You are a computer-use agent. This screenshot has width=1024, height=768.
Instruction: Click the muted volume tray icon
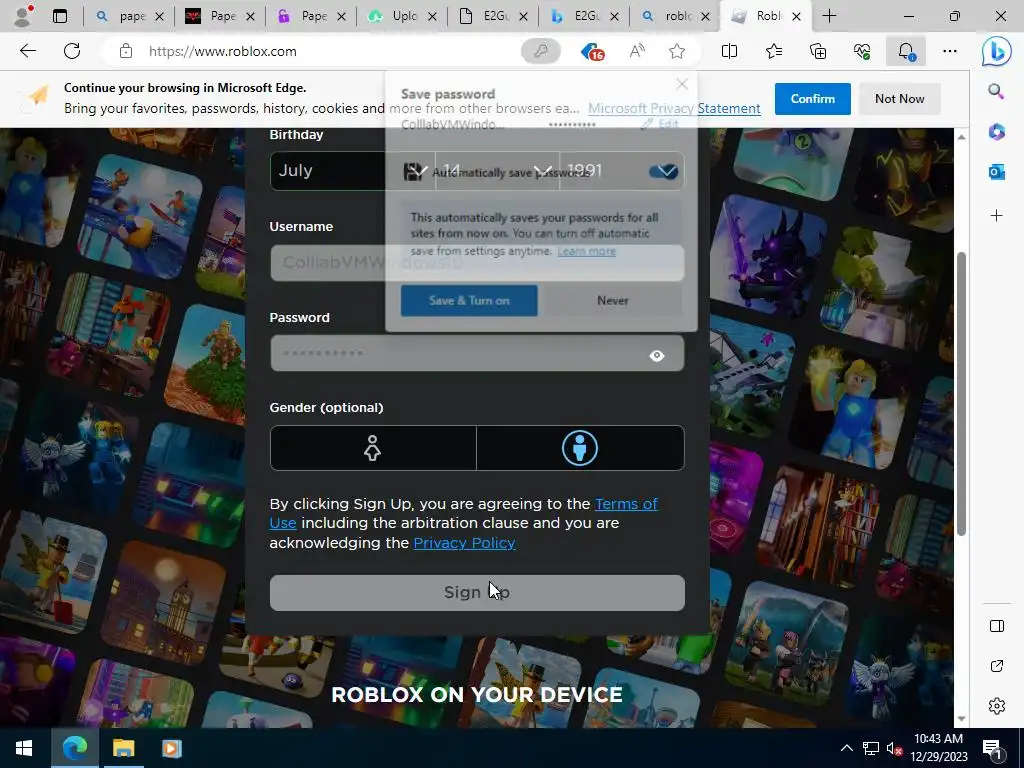pos(894,748)
